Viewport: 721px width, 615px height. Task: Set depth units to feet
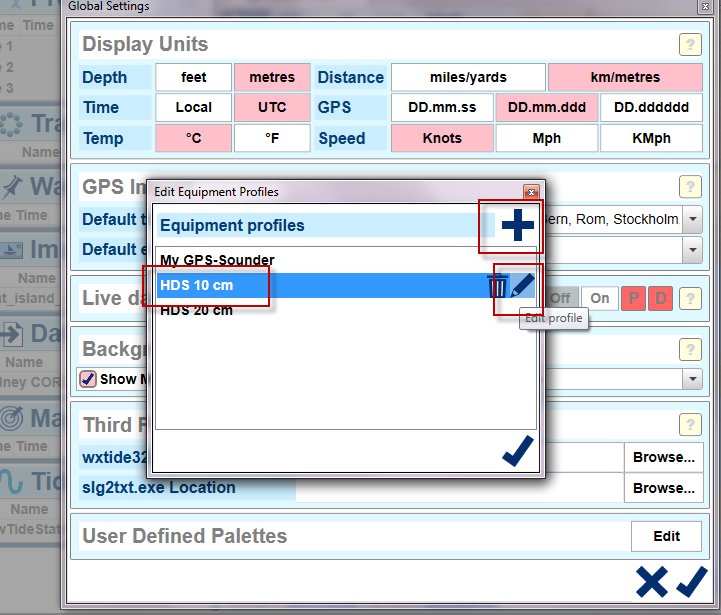[193, 77]
